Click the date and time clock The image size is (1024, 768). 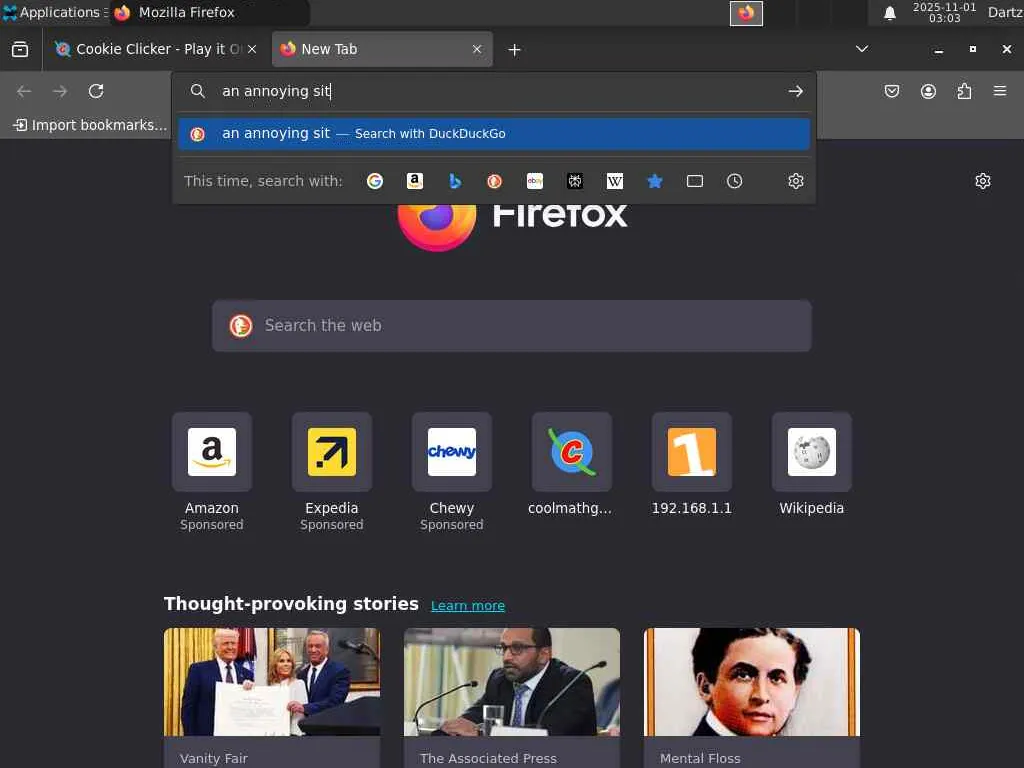pyautogui.click(x=944, y=12)
